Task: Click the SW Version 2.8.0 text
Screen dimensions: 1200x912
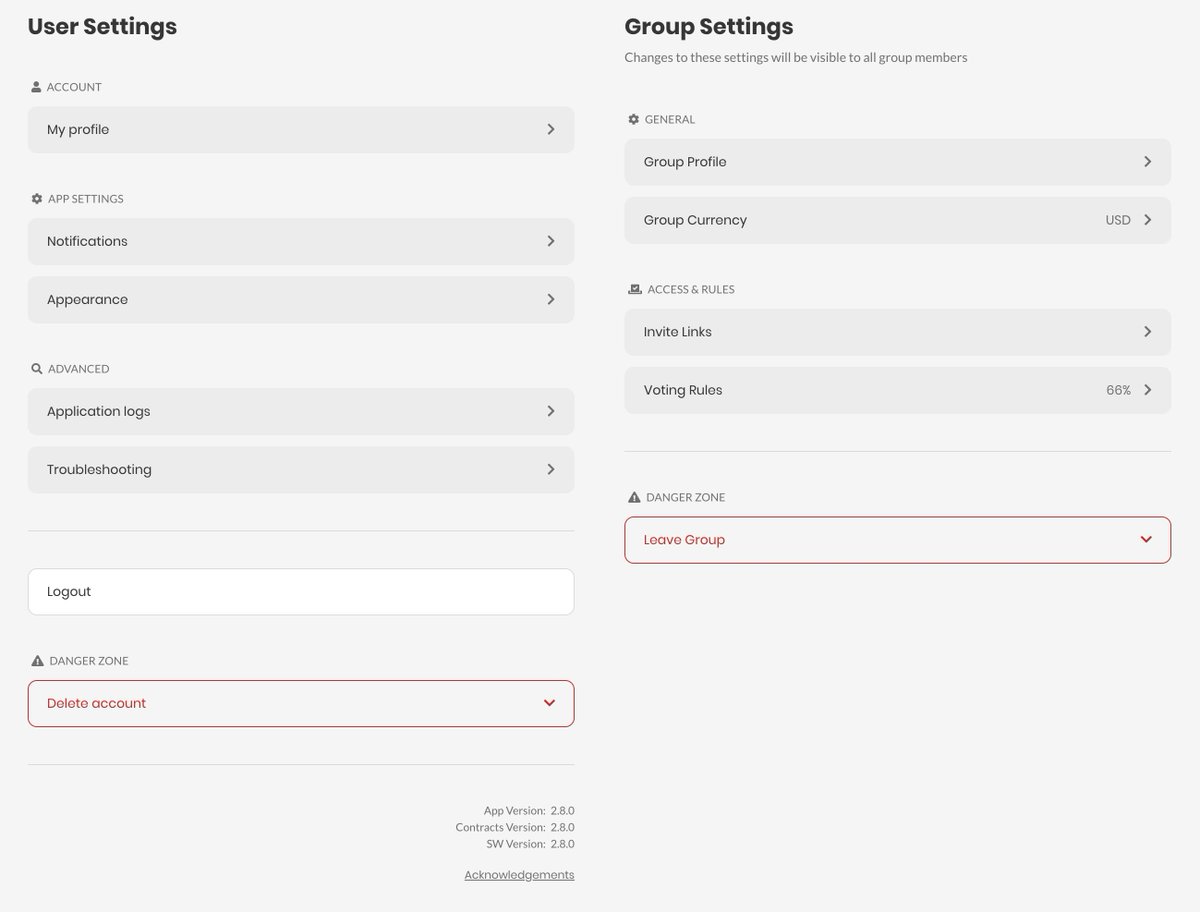Action: [531, 844]
